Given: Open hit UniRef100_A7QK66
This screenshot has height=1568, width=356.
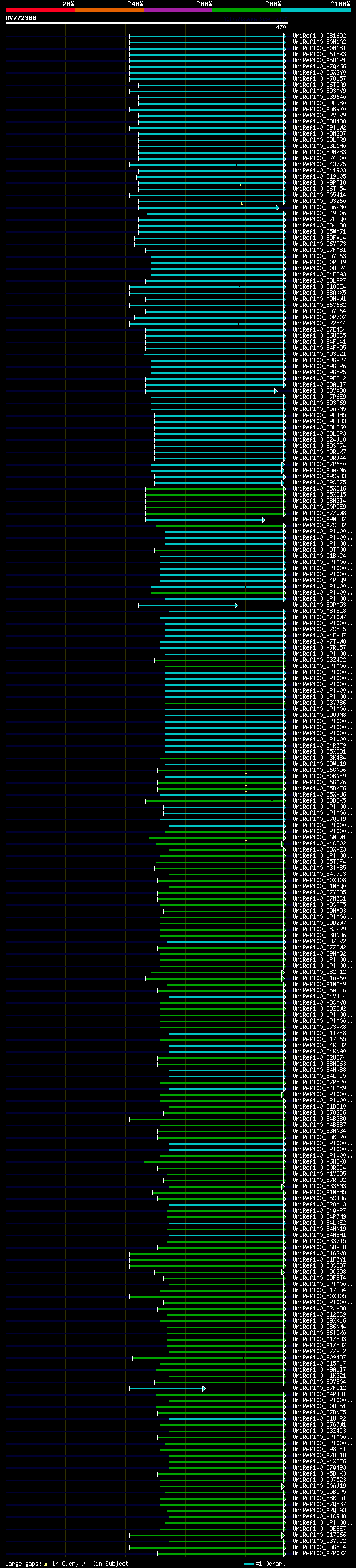Looking at the screenshot, I should click(319, 66).
